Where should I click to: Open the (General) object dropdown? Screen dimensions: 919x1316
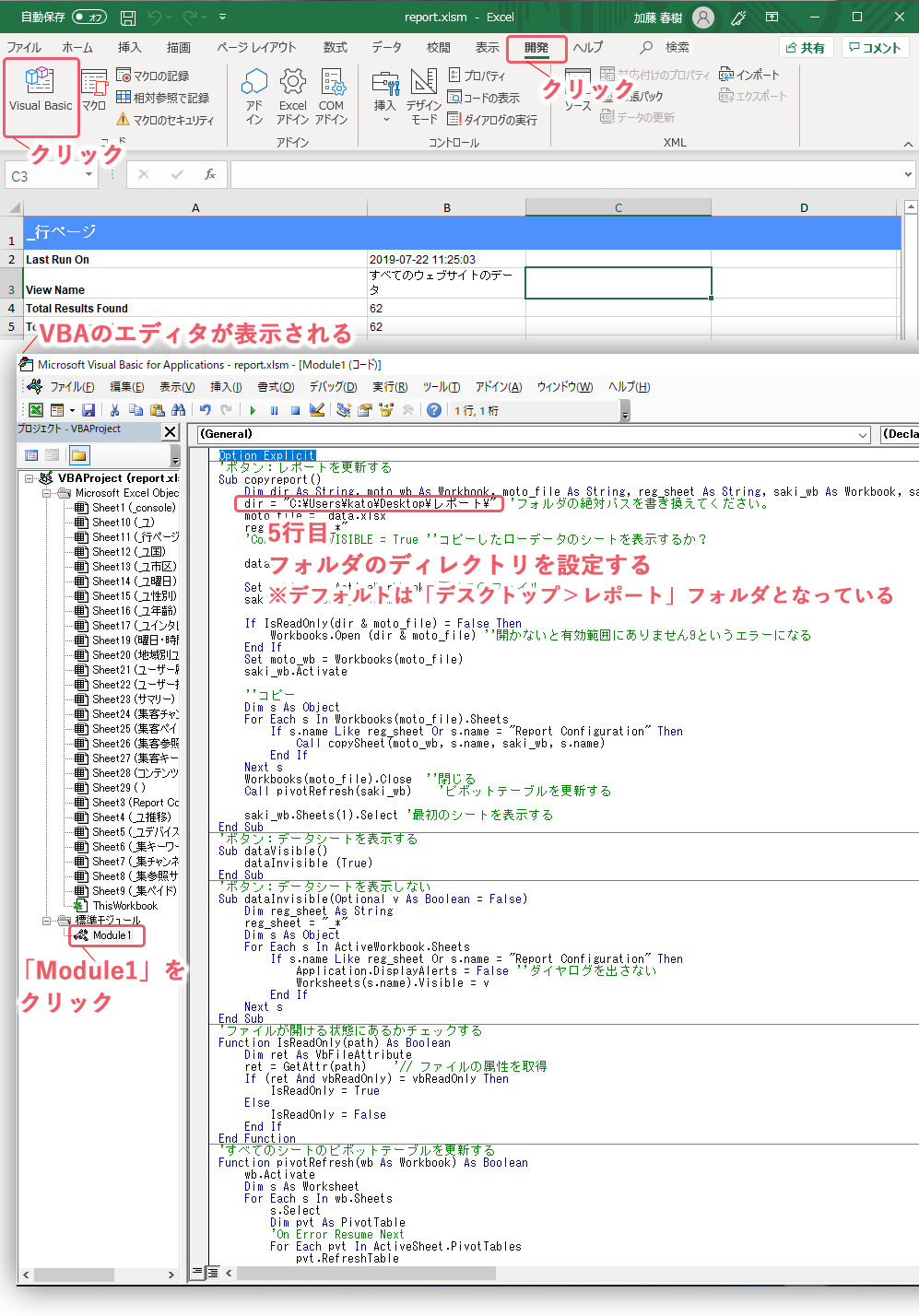click(x=863, y=434)
